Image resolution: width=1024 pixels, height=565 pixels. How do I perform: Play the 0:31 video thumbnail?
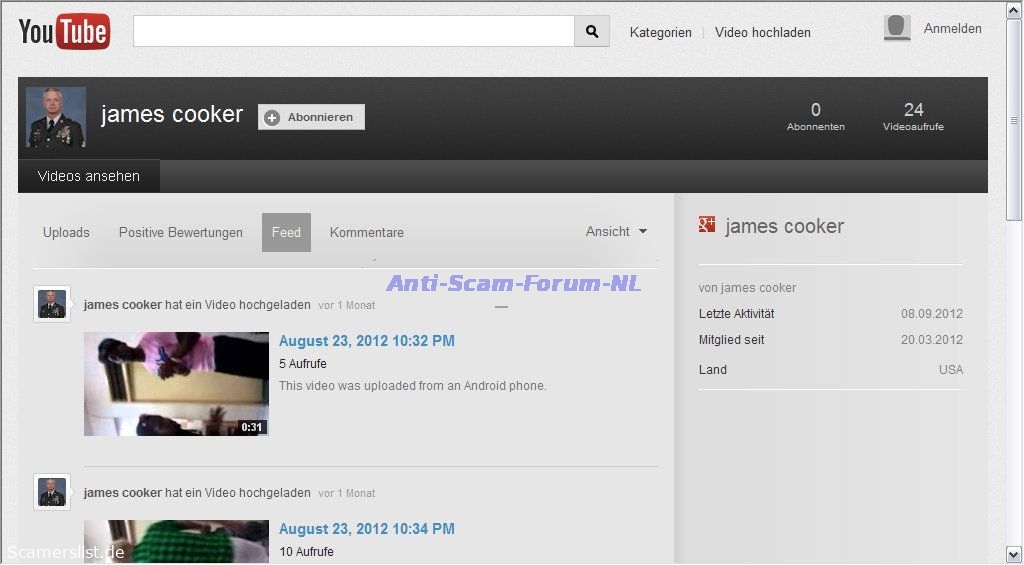coord(176,384)
